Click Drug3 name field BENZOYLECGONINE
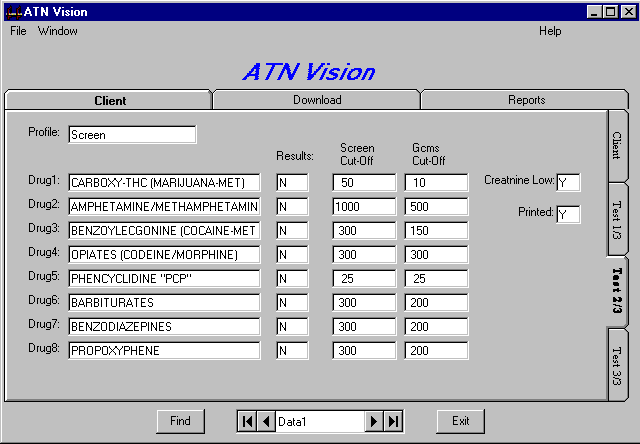640x444 pixels. click(x=164, y=231)
